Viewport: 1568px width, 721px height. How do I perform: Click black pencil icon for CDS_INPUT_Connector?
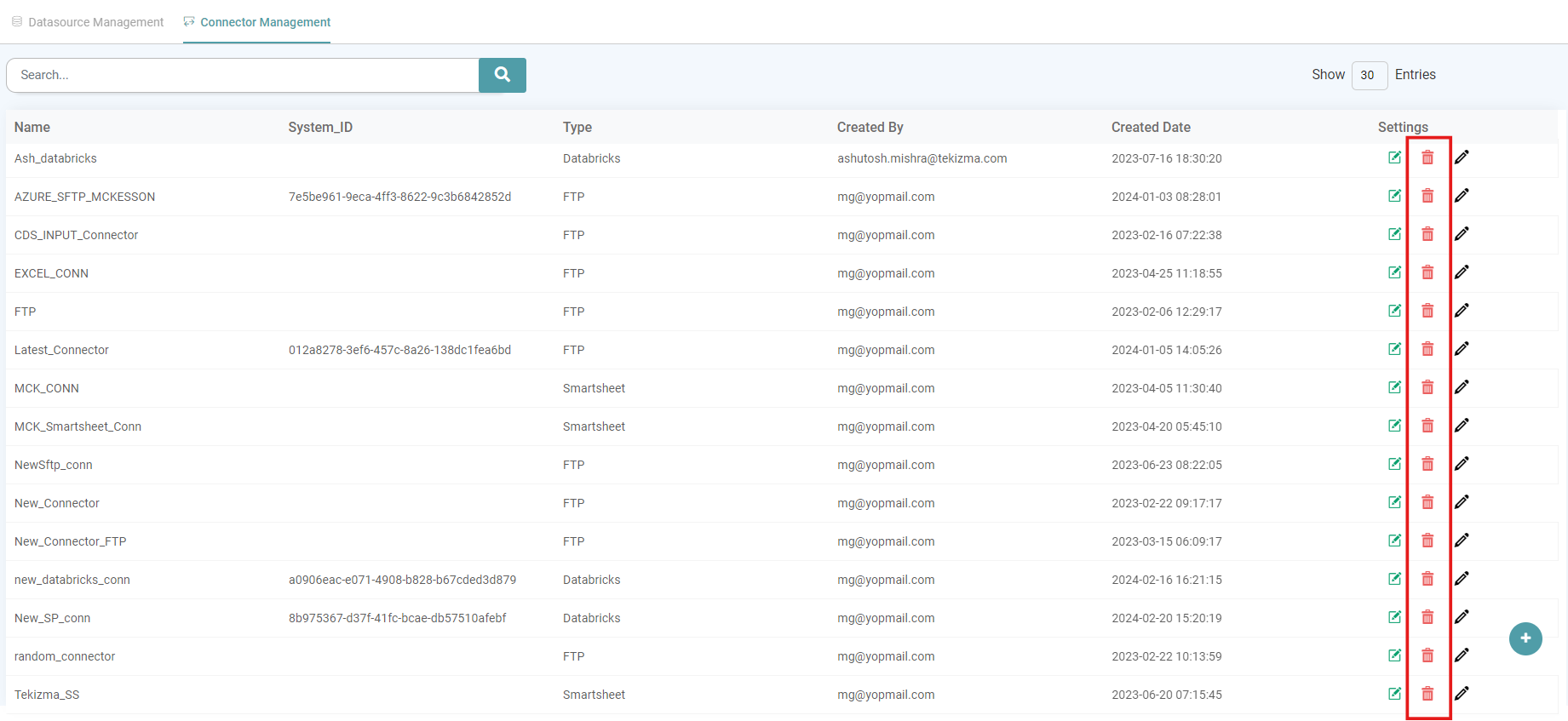coord(1462,234)
